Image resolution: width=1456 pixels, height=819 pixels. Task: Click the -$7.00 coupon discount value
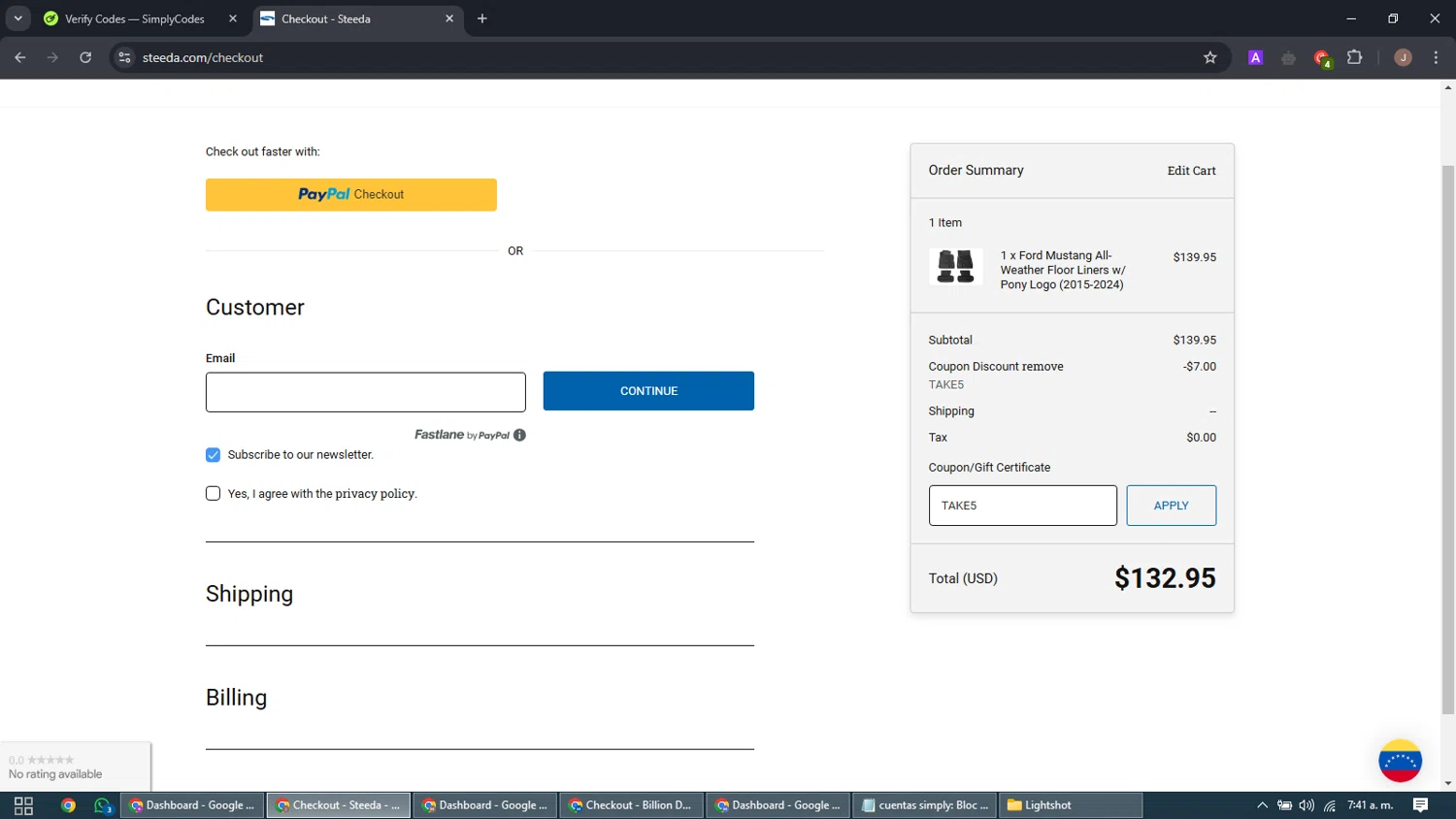point(1200,367)
